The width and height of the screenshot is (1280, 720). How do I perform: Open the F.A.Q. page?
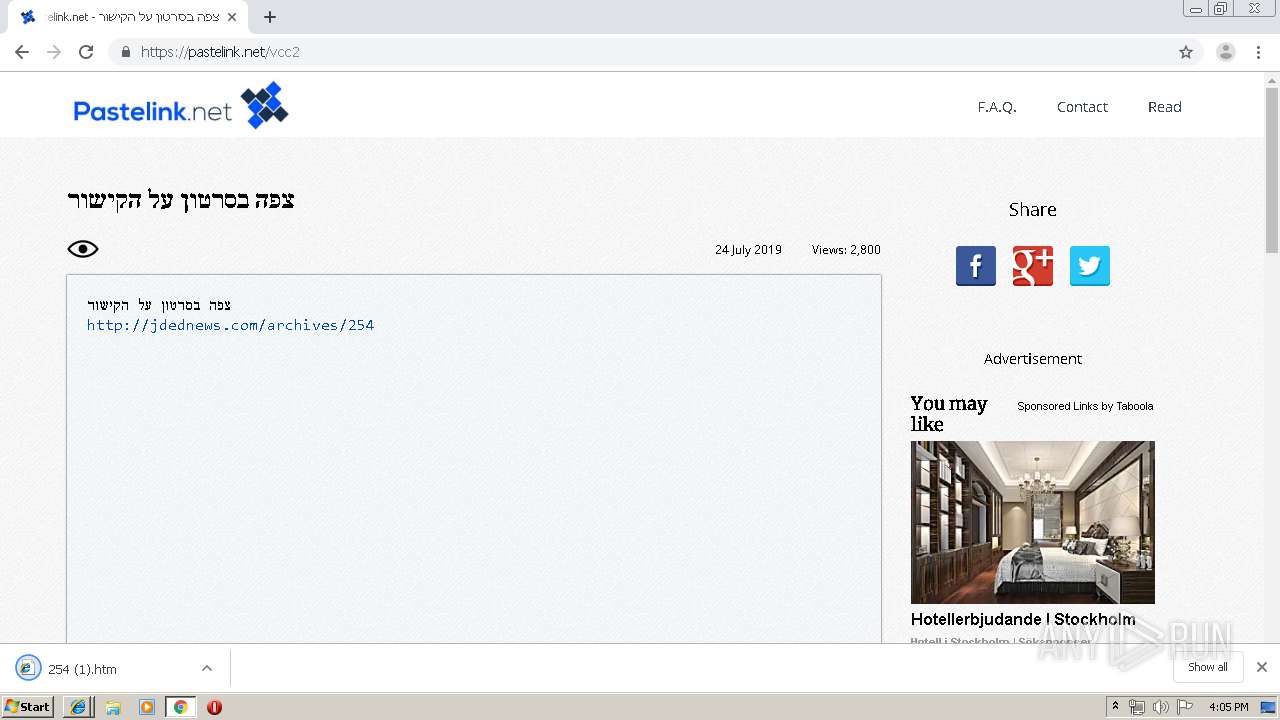point(997,107)
